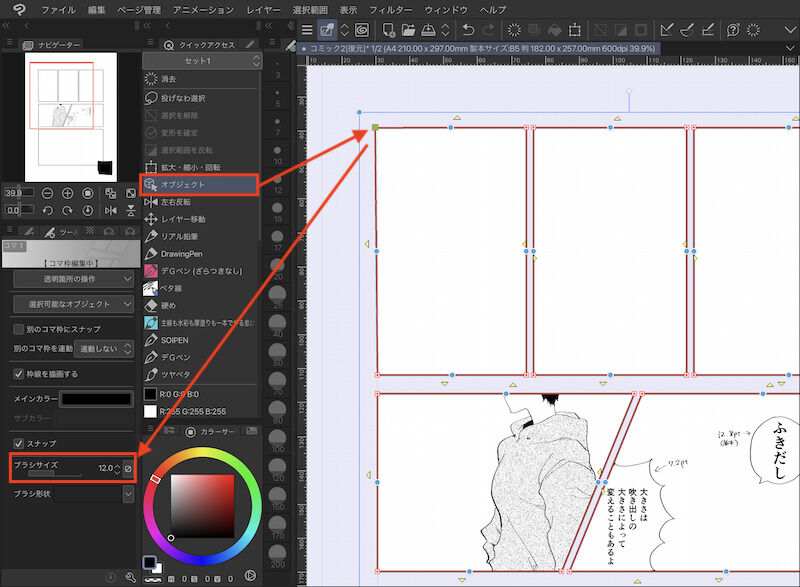Open the レイヤー menu
Viewport: 800px width, 587px height.
click(263, 9)
